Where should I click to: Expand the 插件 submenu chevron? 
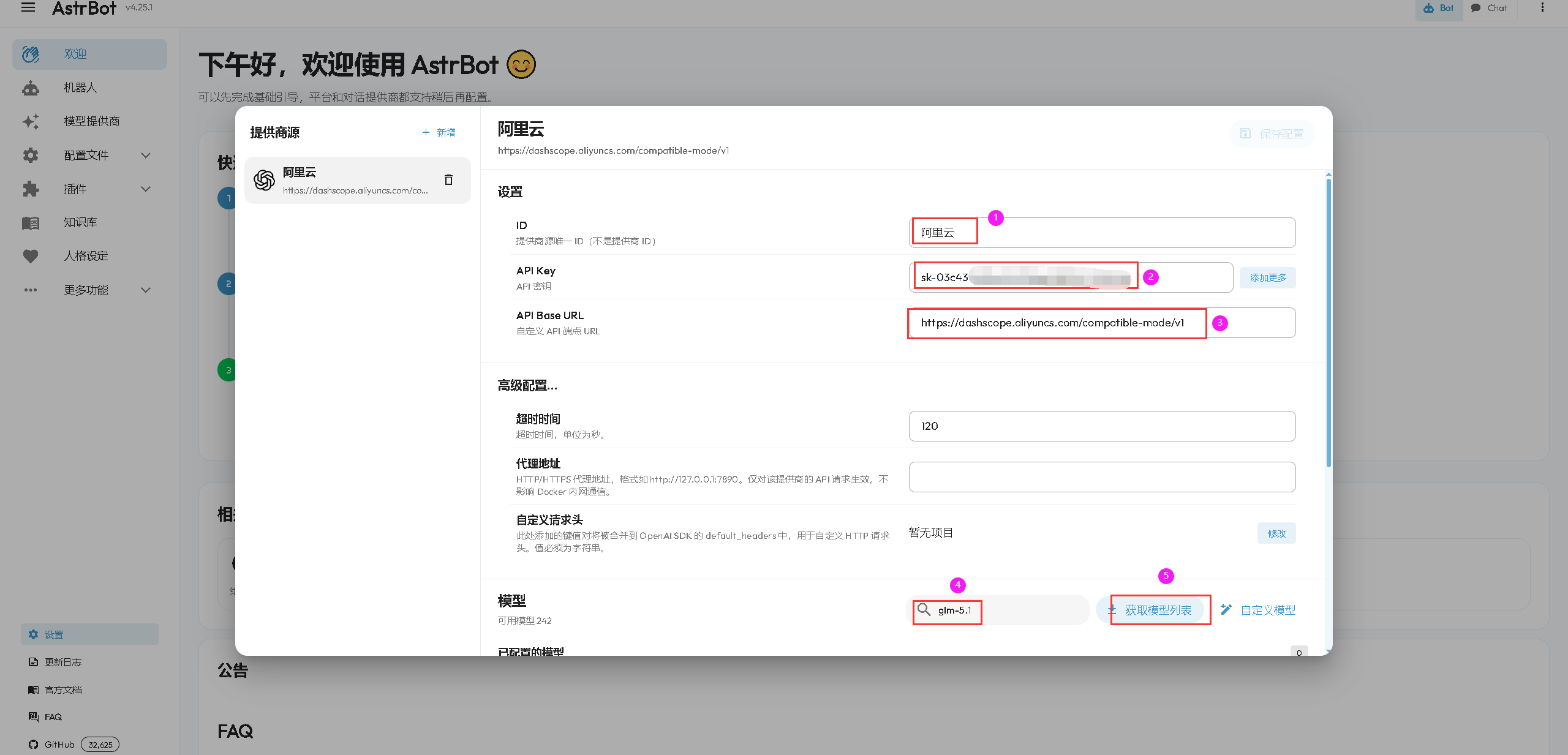pos(146,189)
